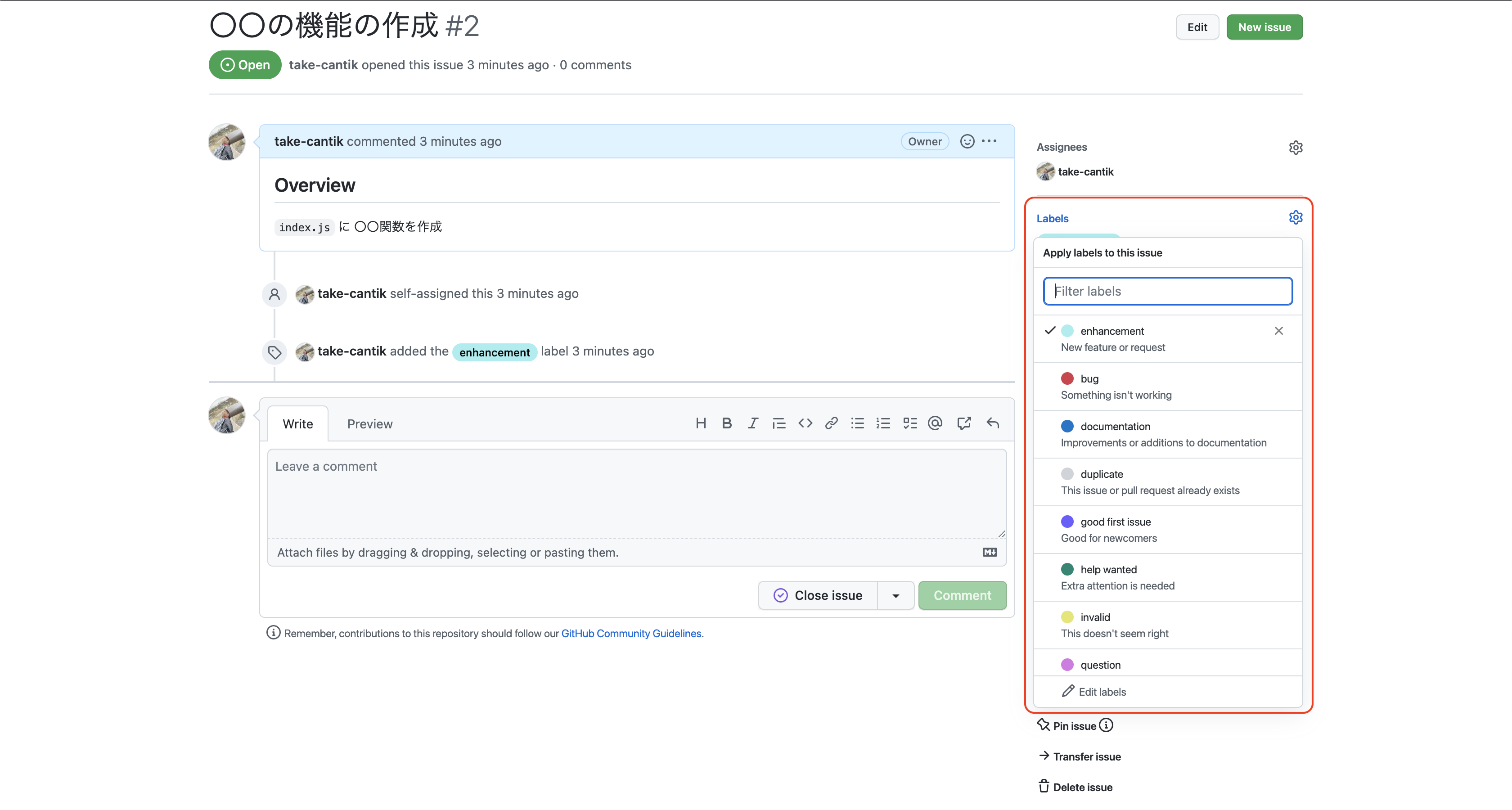Add a bulleted list to the comment
The image size is (1512, 810).
(x=858, y=423)
